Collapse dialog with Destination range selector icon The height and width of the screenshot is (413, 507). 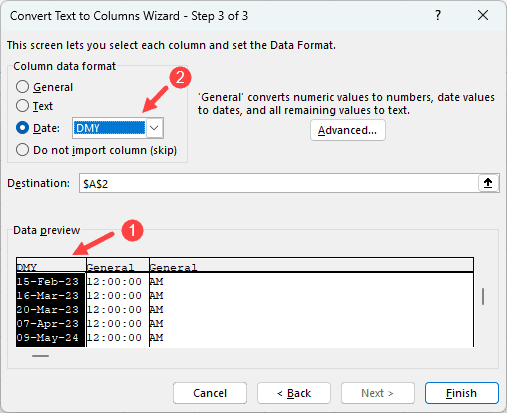tap(488, 183)
